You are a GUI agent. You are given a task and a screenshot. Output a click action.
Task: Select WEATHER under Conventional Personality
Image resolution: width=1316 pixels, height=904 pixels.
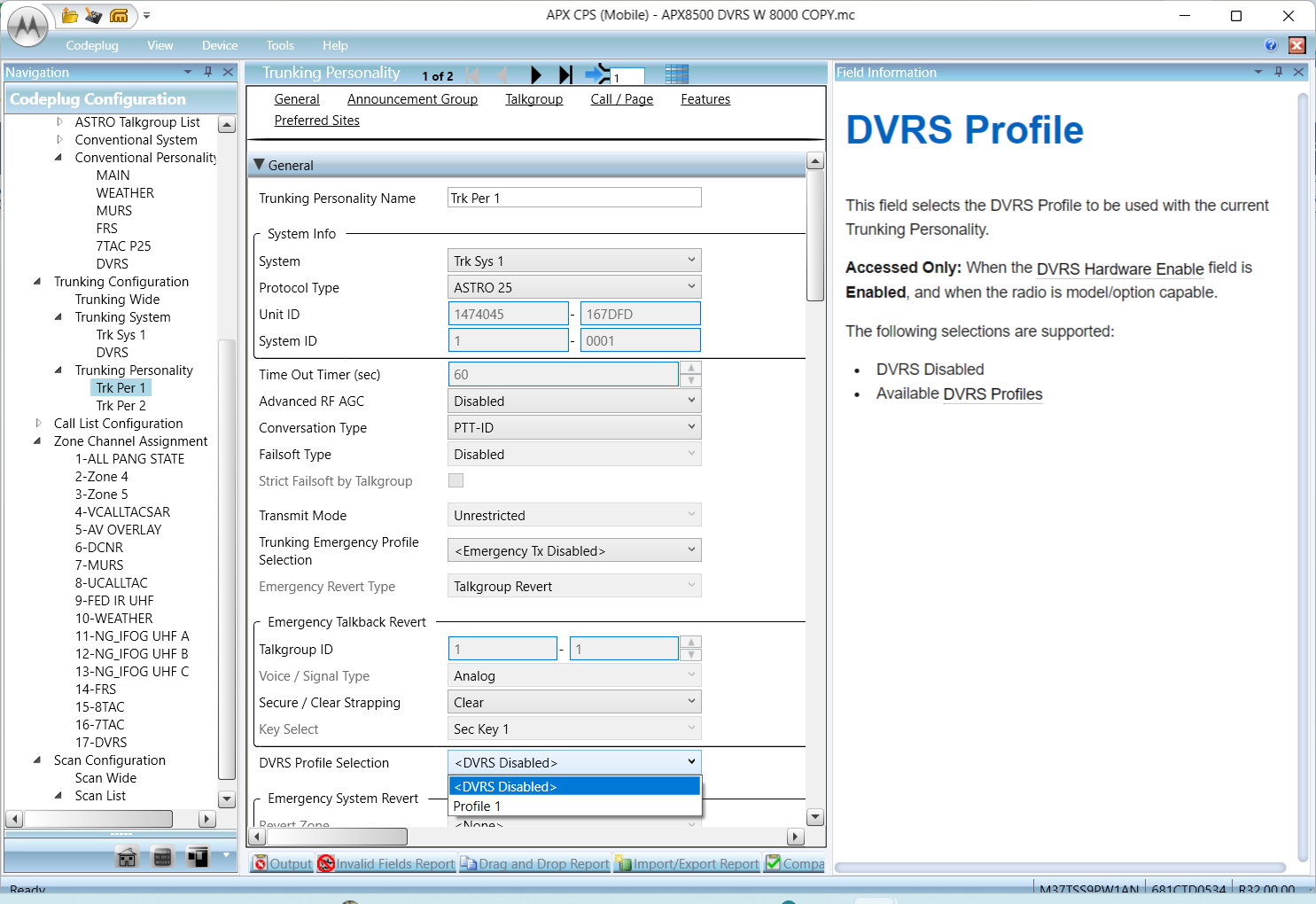coord(125,193)
